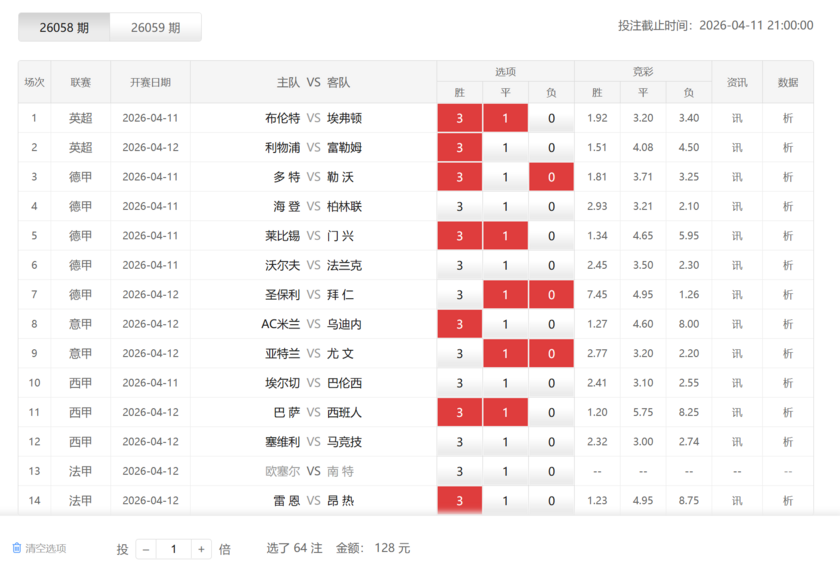This screenshot has height=565, width=840.
Task: Select win (3) for 欧塞尔 vs 南特
Action: pos(460,471)
